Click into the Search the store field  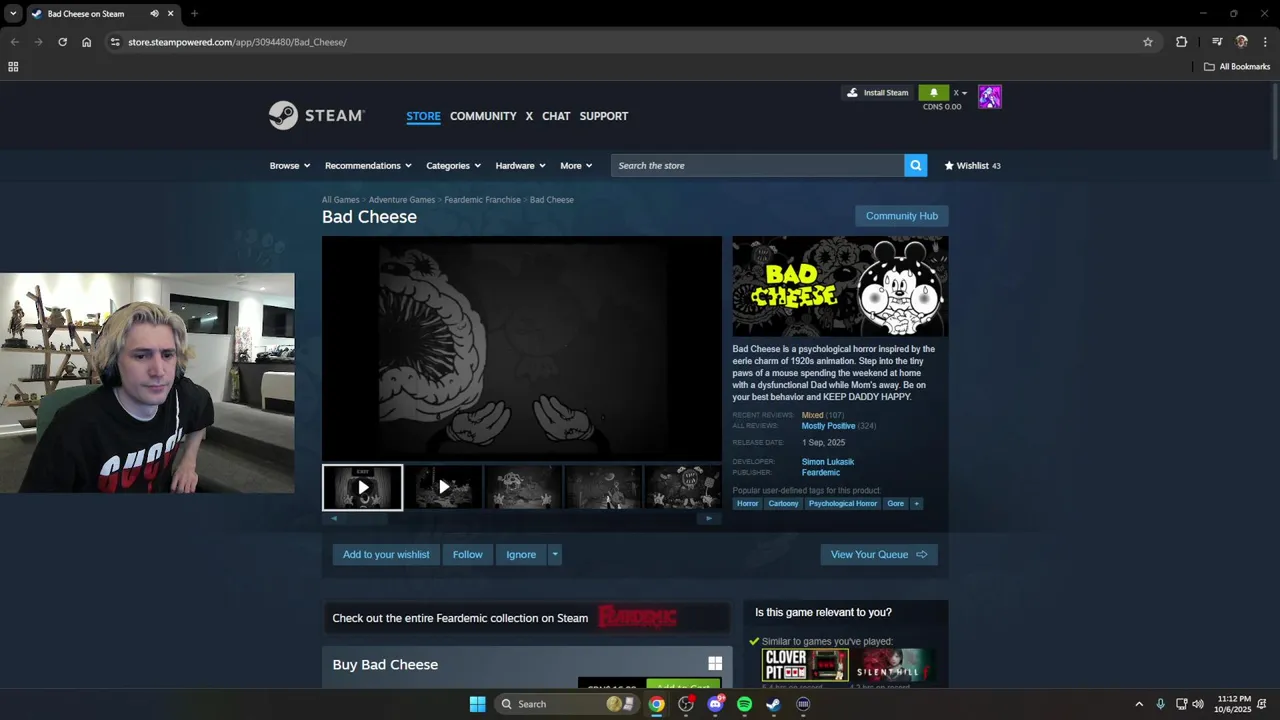click(x=757, y=166)
